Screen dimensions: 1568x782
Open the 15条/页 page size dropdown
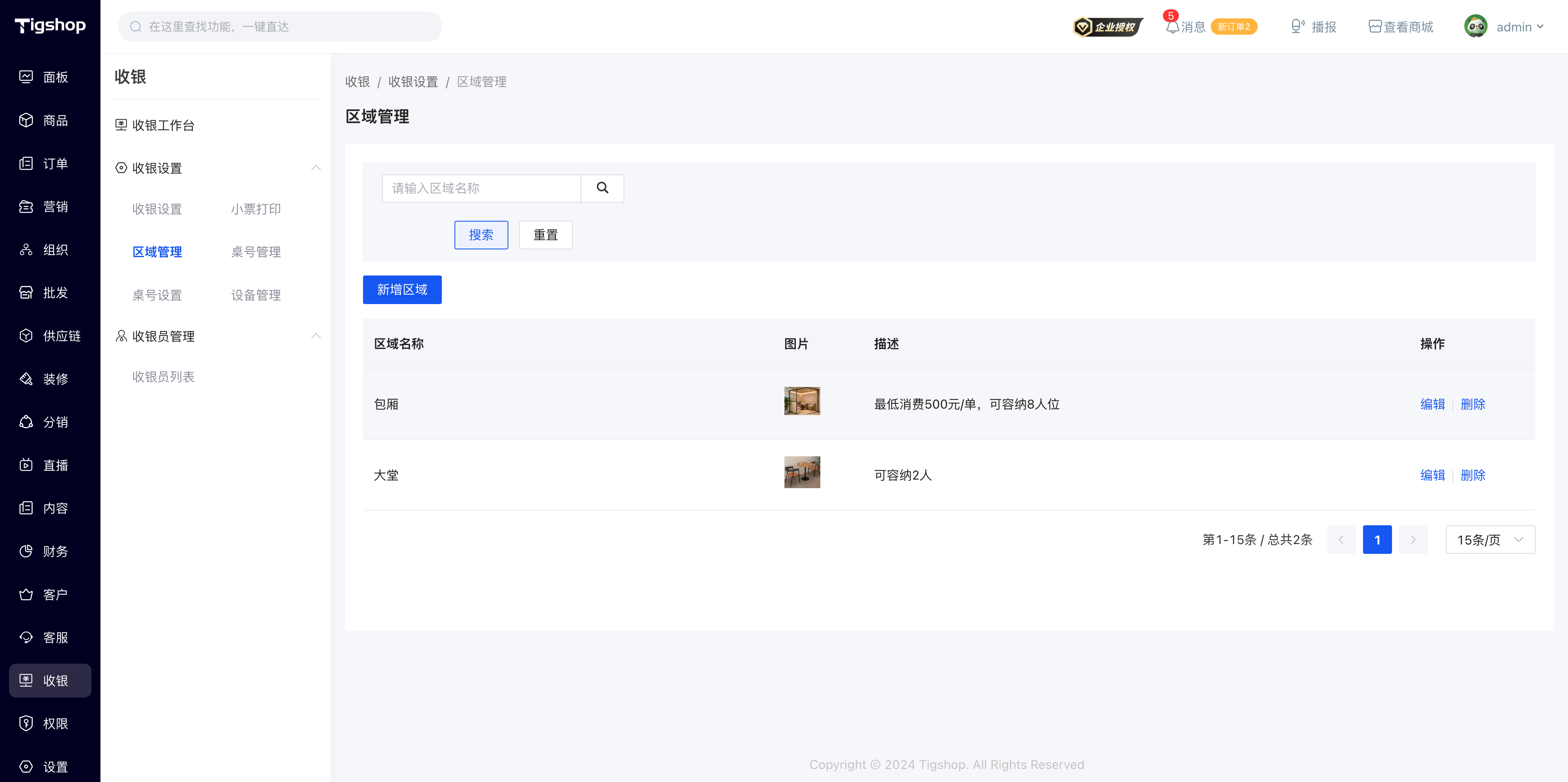[x=1490, y=540]
